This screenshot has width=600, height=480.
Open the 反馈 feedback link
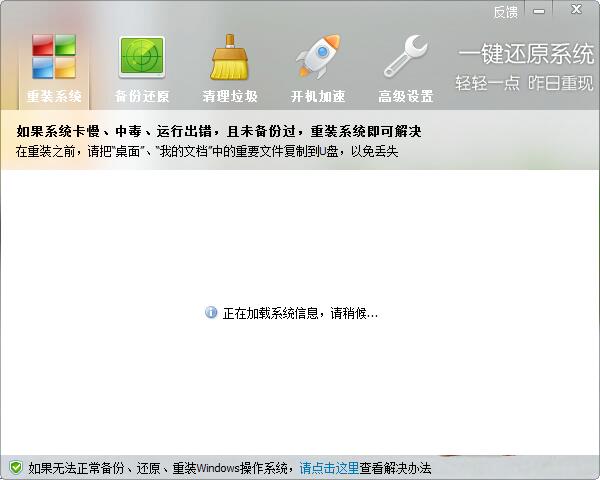505,12
